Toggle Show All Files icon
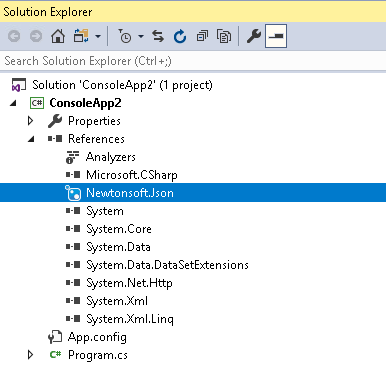Viewport: 386px width, 388px height. click(x=224, y=36)
